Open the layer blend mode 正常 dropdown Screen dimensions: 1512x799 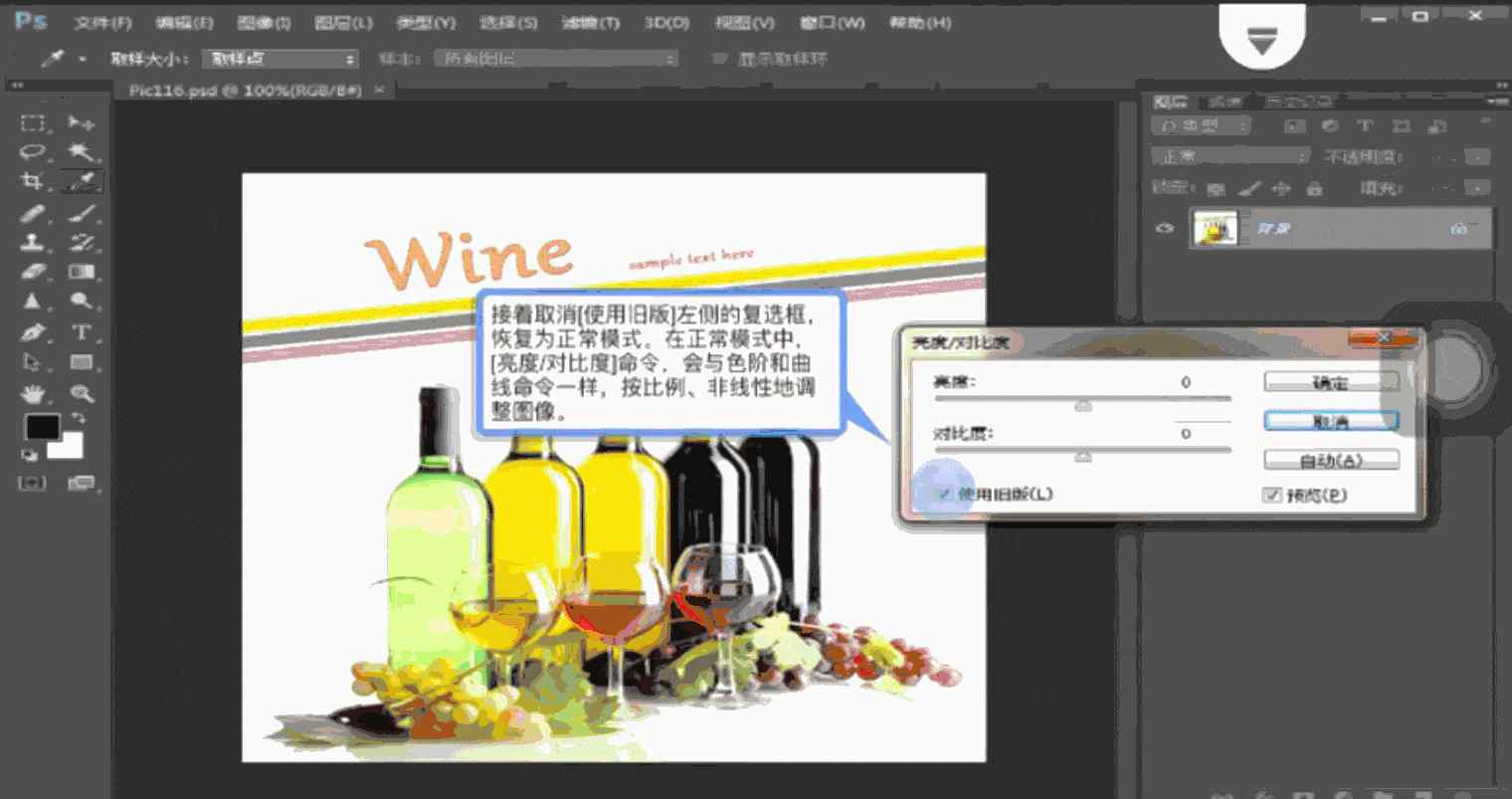[x=1231, y=157]
